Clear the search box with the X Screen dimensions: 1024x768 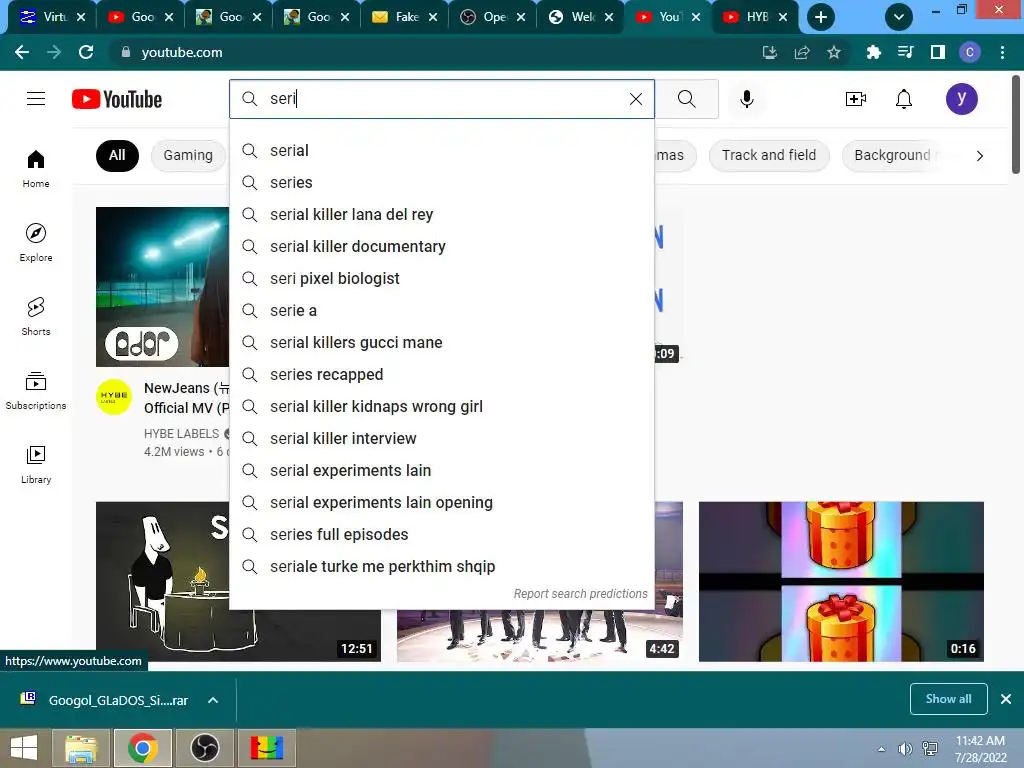[x=635, y=99]
